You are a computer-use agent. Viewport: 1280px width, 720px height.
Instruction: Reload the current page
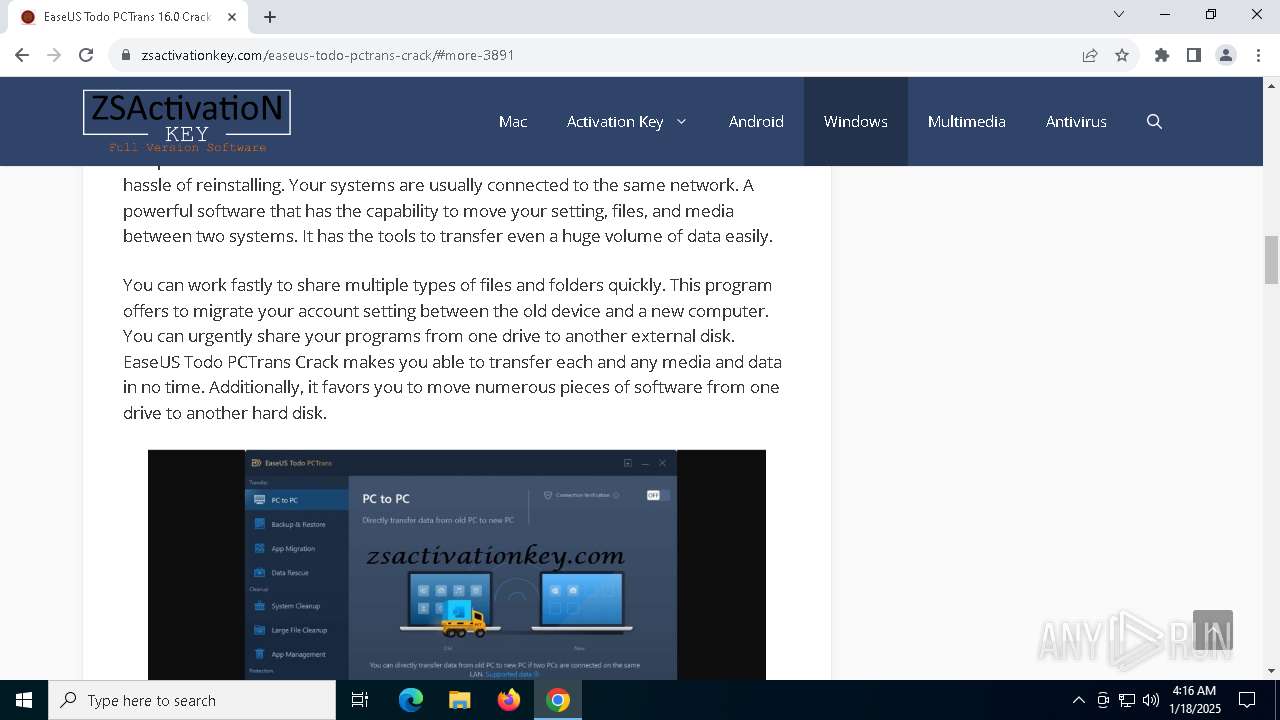pos(86,55)
